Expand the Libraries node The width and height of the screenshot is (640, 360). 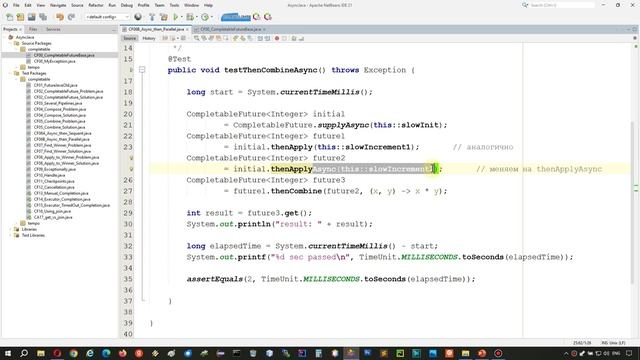click(11, 229)
